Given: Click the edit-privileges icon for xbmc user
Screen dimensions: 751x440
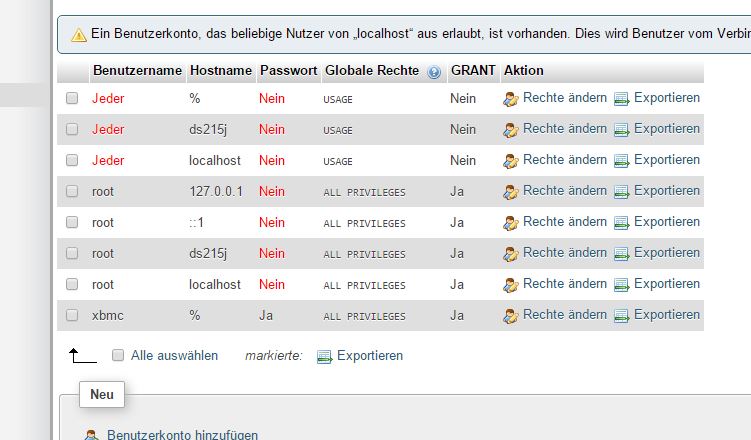Looking at the screenshot, I should 511,316.
